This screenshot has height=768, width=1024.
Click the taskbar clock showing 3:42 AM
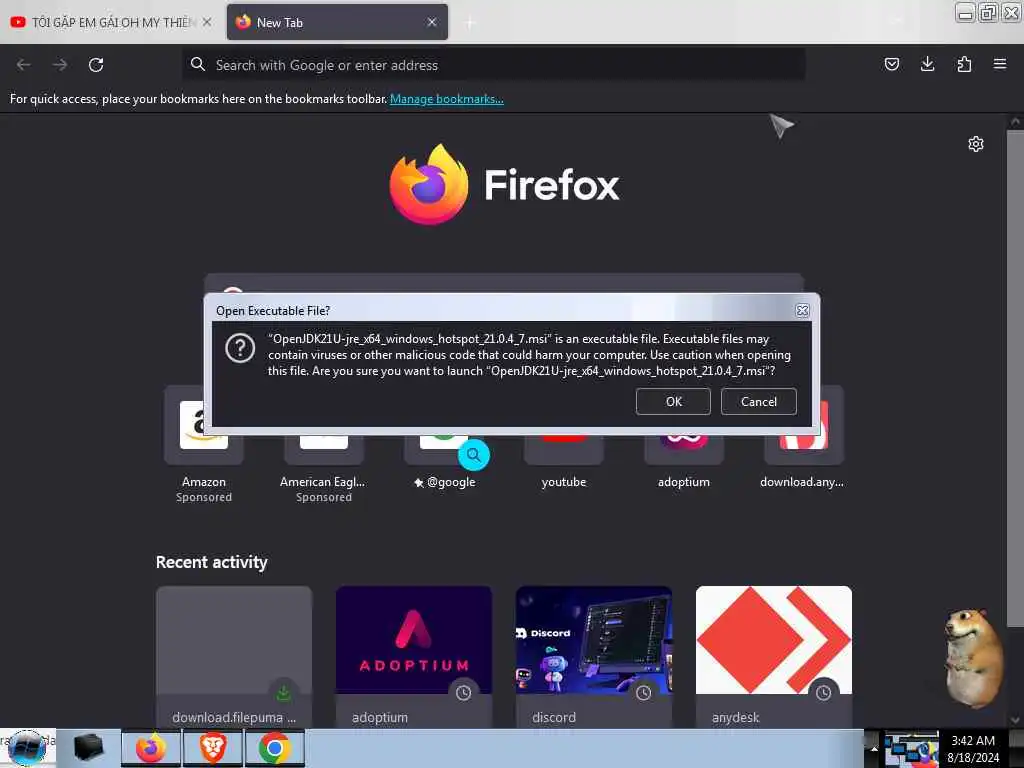pyautogui.click(x=973, y=749)
